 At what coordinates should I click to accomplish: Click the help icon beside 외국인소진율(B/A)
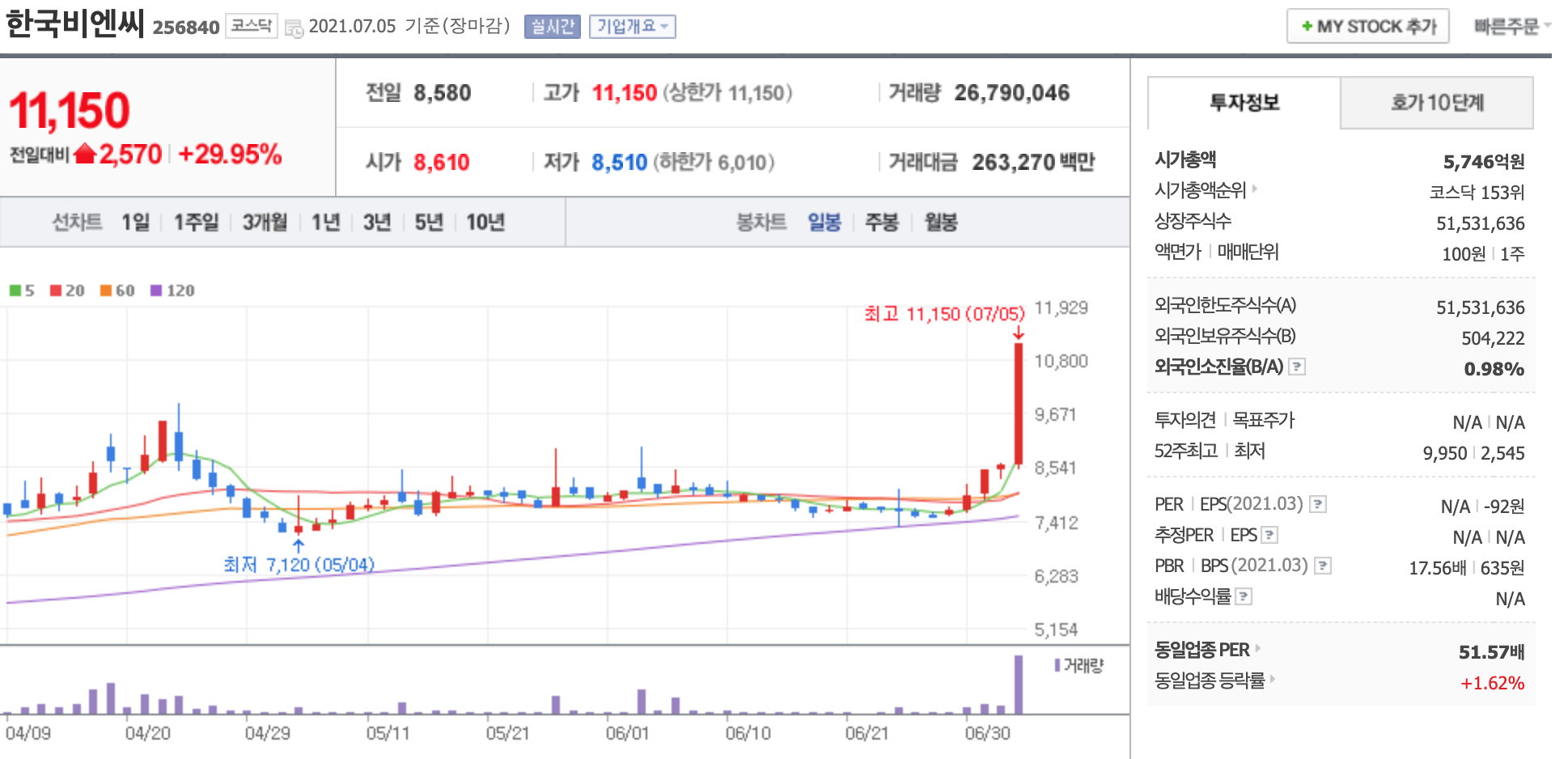(x=1297, y=367)
